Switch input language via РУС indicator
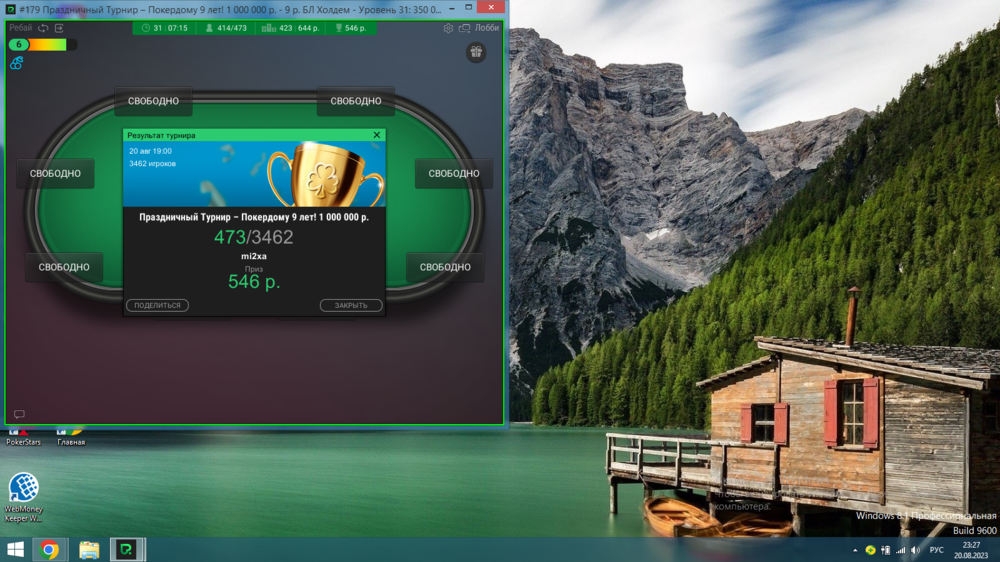 (x=936, y=550)
